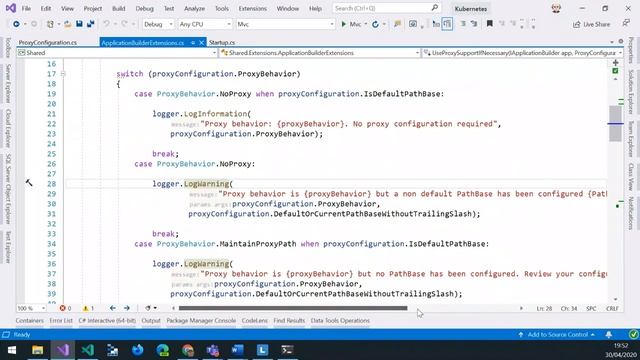This screenshot has width=640, height=360.
Task: Open the terminal app from taskbar
Action: click(287, 350)
